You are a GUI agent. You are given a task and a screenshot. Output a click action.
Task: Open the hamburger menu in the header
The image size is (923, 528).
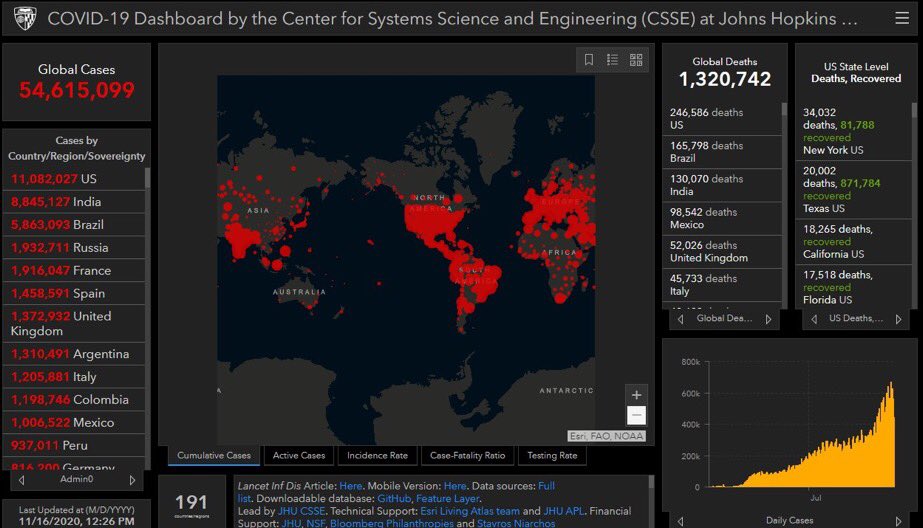coord(901,18)
